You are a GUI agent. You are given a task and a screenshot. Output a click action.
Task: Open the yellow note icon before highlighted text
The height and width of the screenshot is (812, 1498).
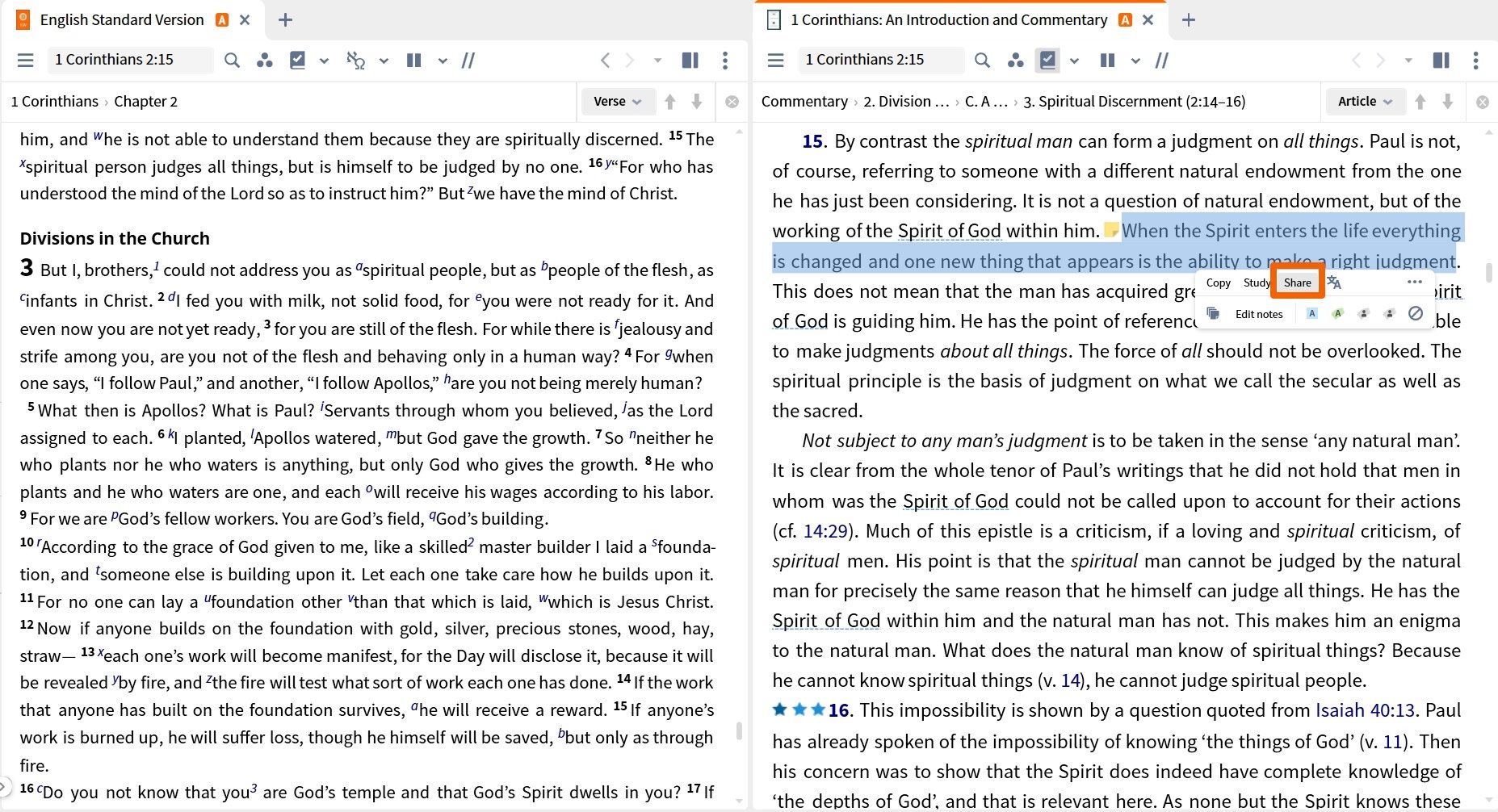pyautogui.click(x=1112, y=231)
